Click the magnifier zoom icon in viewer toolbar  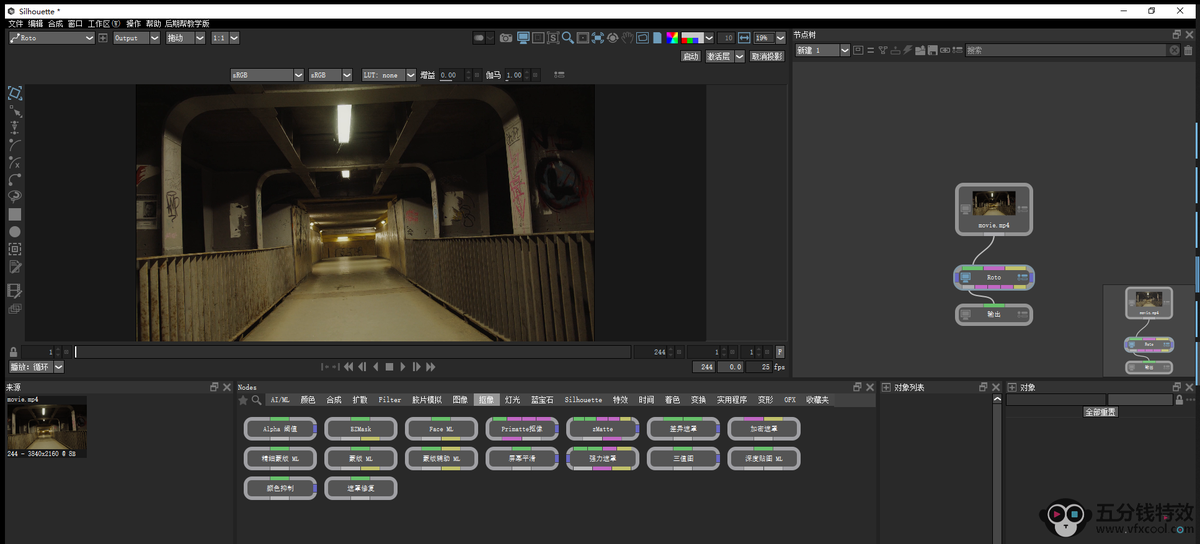coord(567,38)
